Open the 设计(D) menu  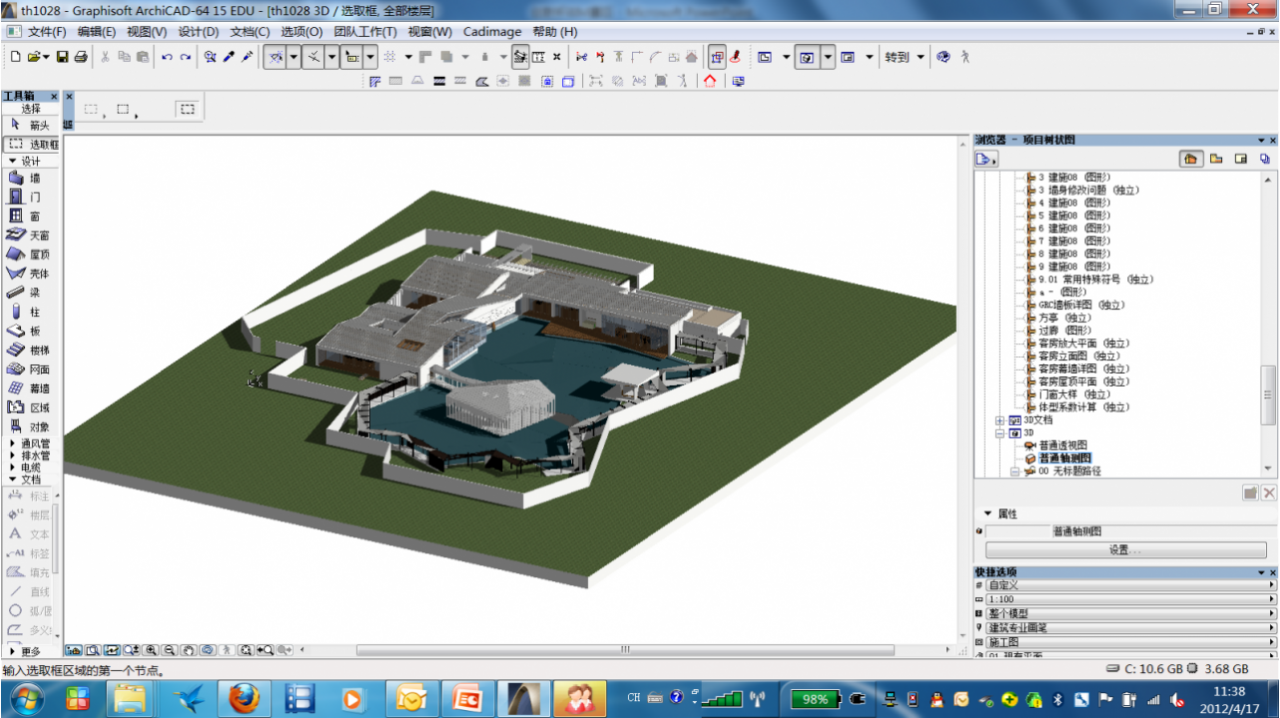pyautogui.click(x=198, y=32)
